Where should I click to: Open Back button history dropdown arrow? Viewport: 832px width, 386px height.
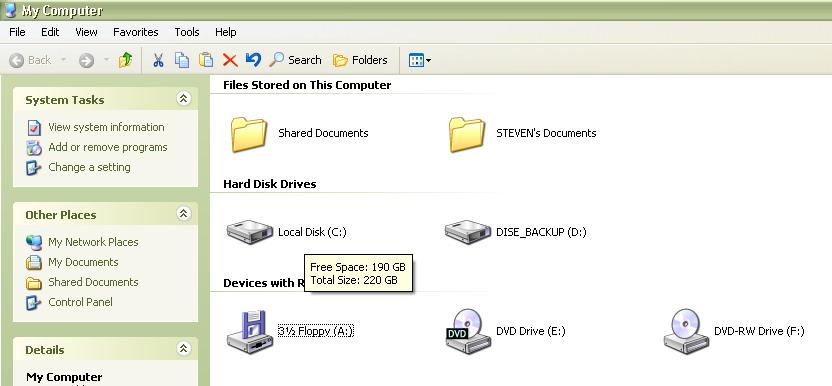(x=64, y=59)
